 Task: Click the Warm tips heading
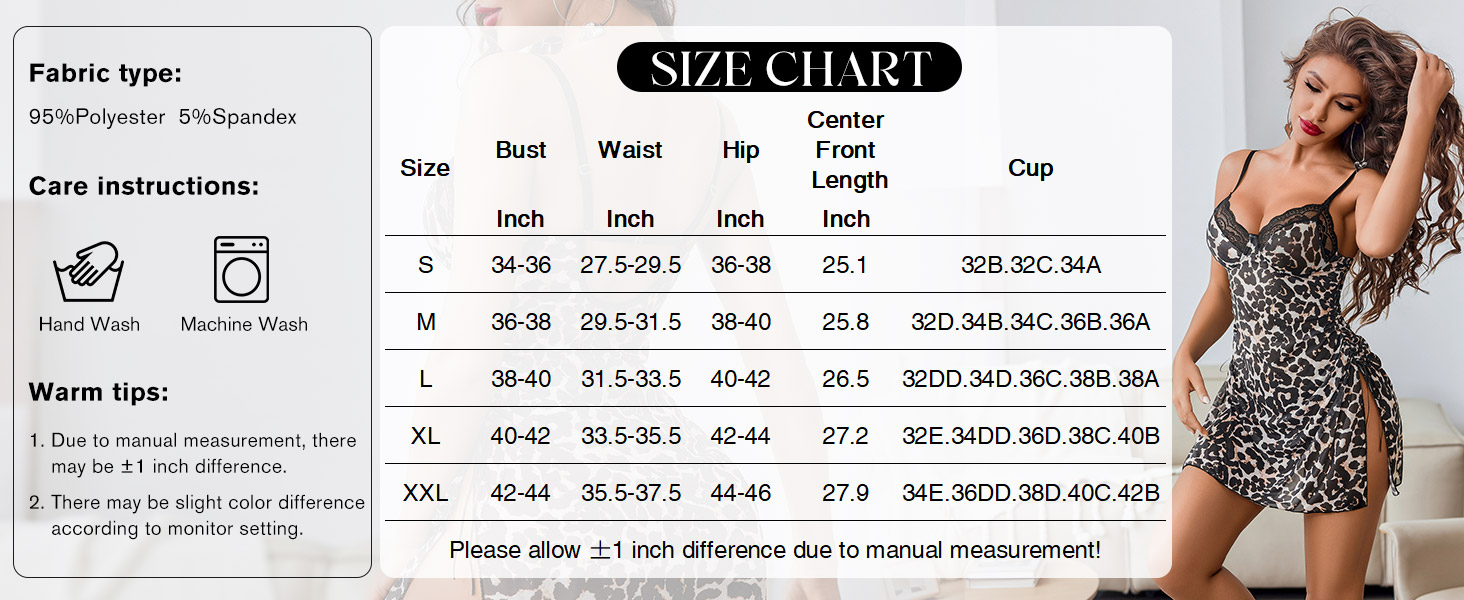[98, 392]
